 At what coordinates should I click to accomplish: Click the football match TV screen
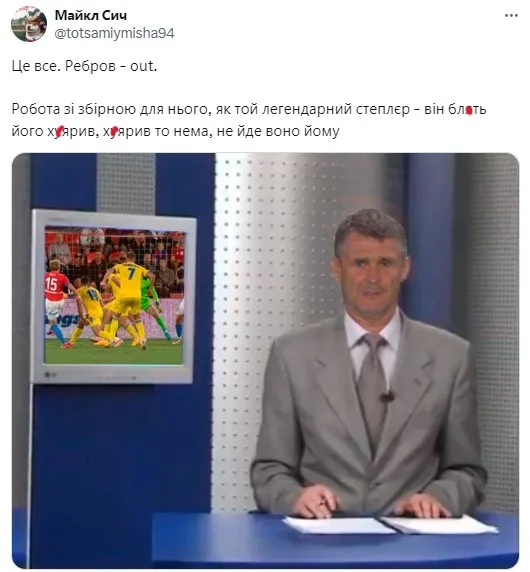point(114,297)
